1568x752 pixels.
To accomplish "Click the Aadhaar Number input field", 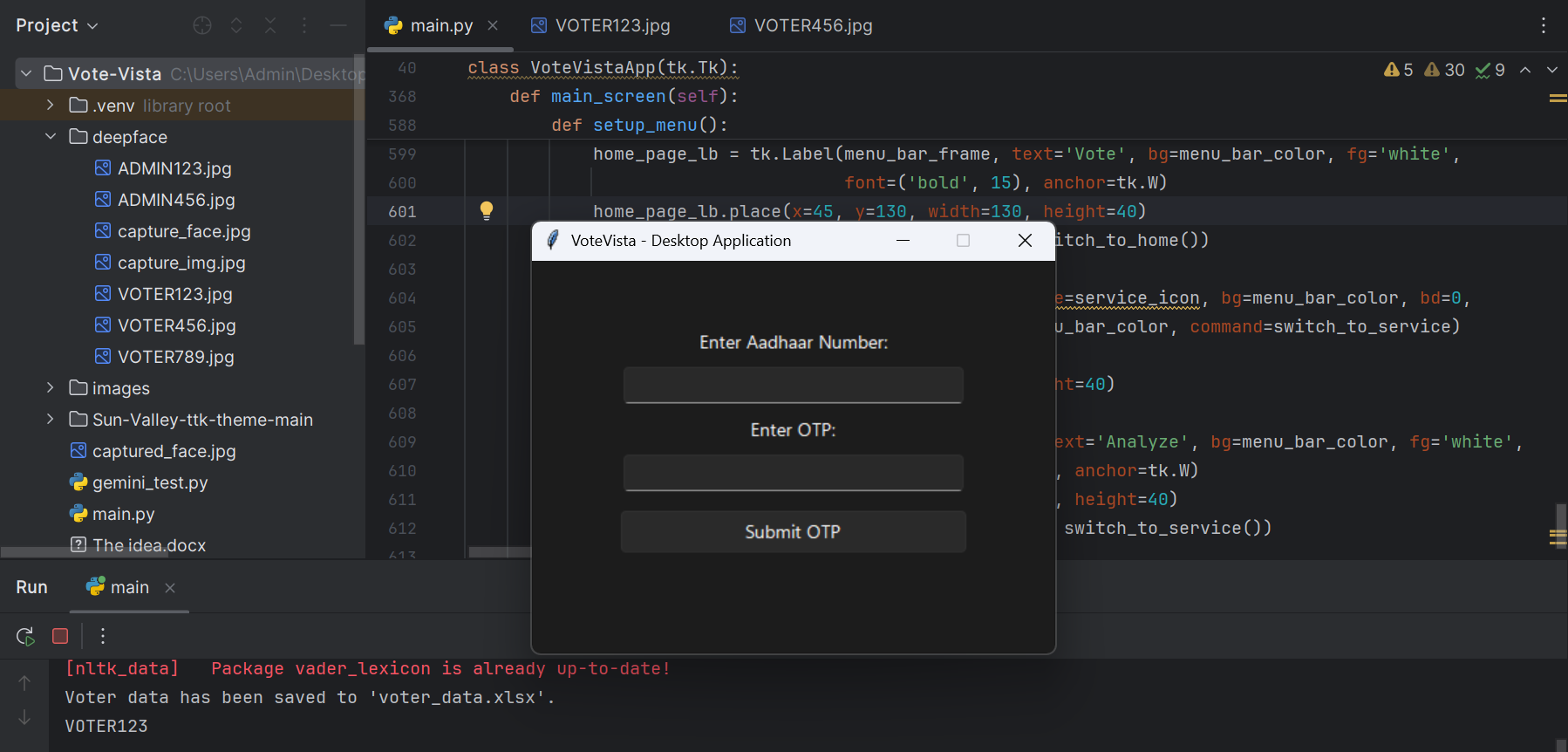I will [x=793, y=385].
